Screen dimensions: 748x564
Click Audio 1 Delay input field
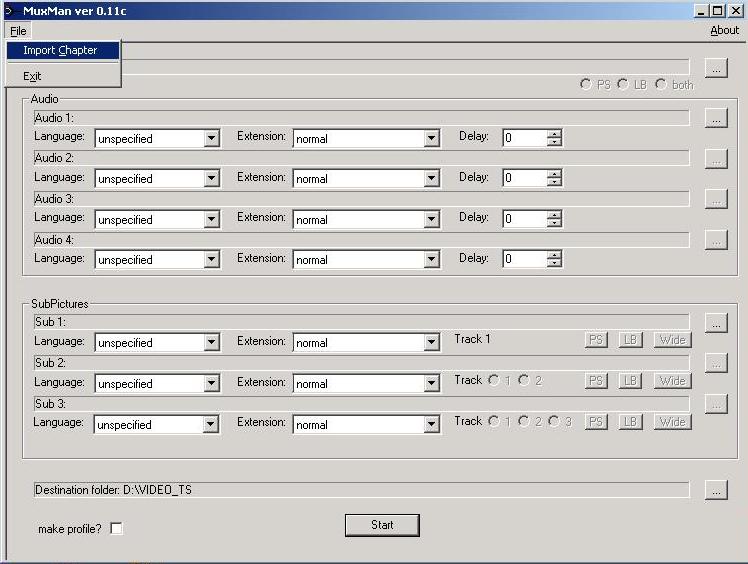click(525, 138)
